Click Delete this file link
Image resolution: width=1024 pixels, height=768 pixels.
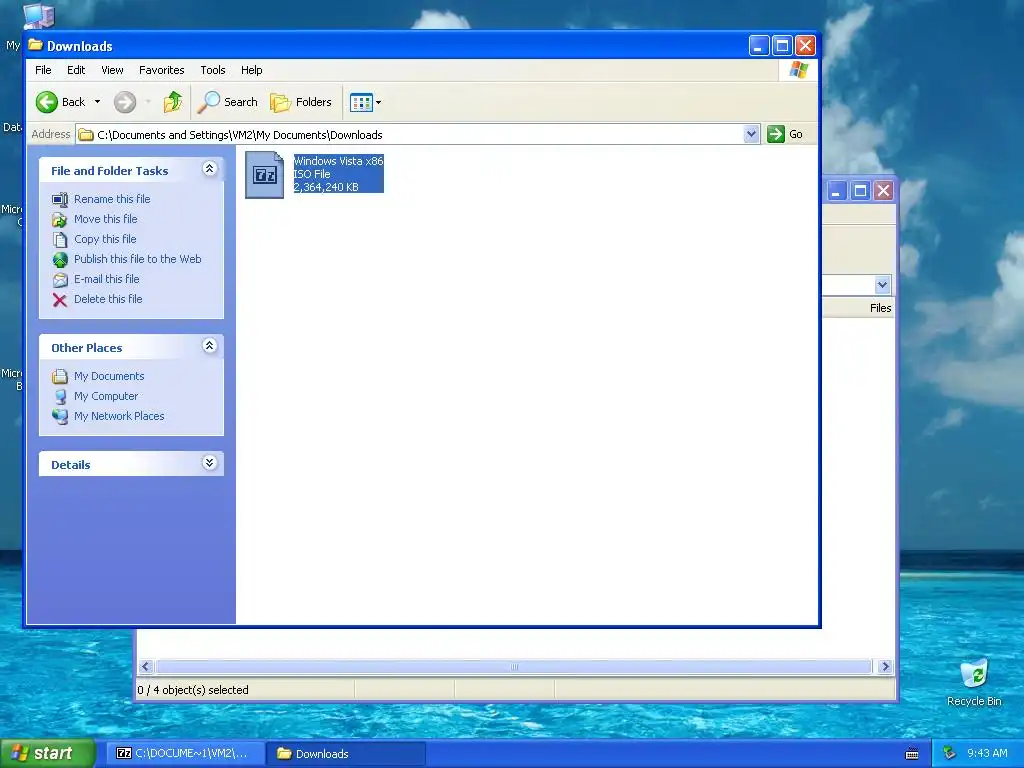[x=108, y=299]
